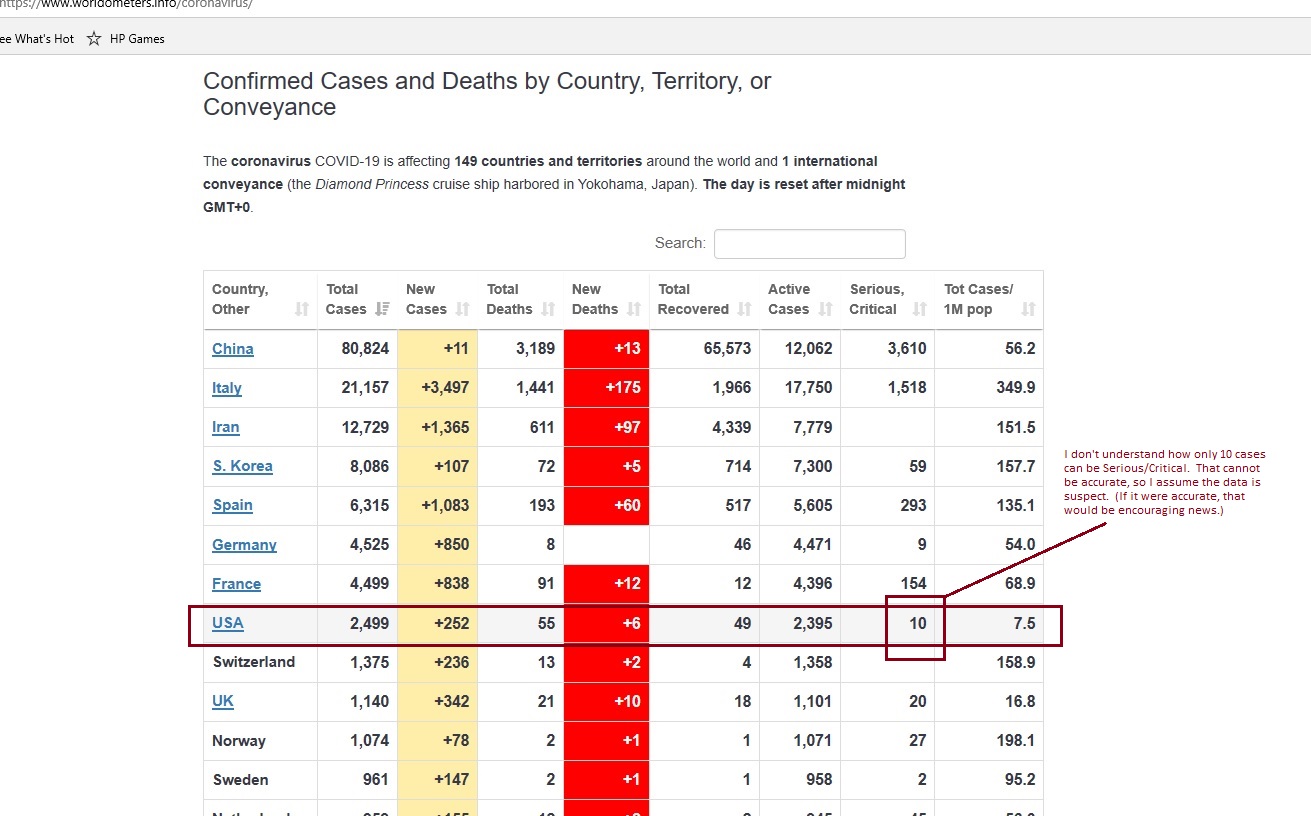Select the UK country link
The height and width of the screenshot is (816, 1311).
[223, 701]
